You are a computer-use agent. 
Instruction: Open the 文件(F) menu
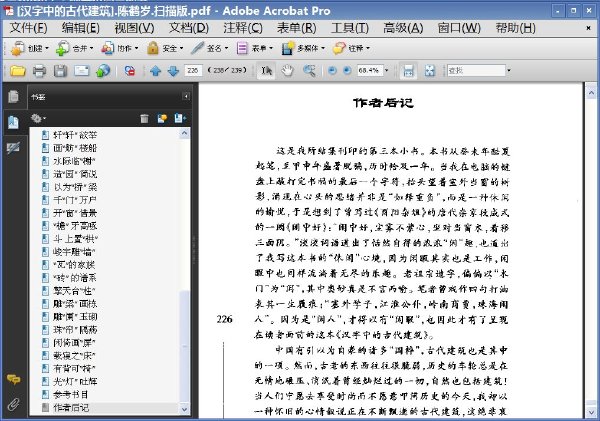[28, 28]
